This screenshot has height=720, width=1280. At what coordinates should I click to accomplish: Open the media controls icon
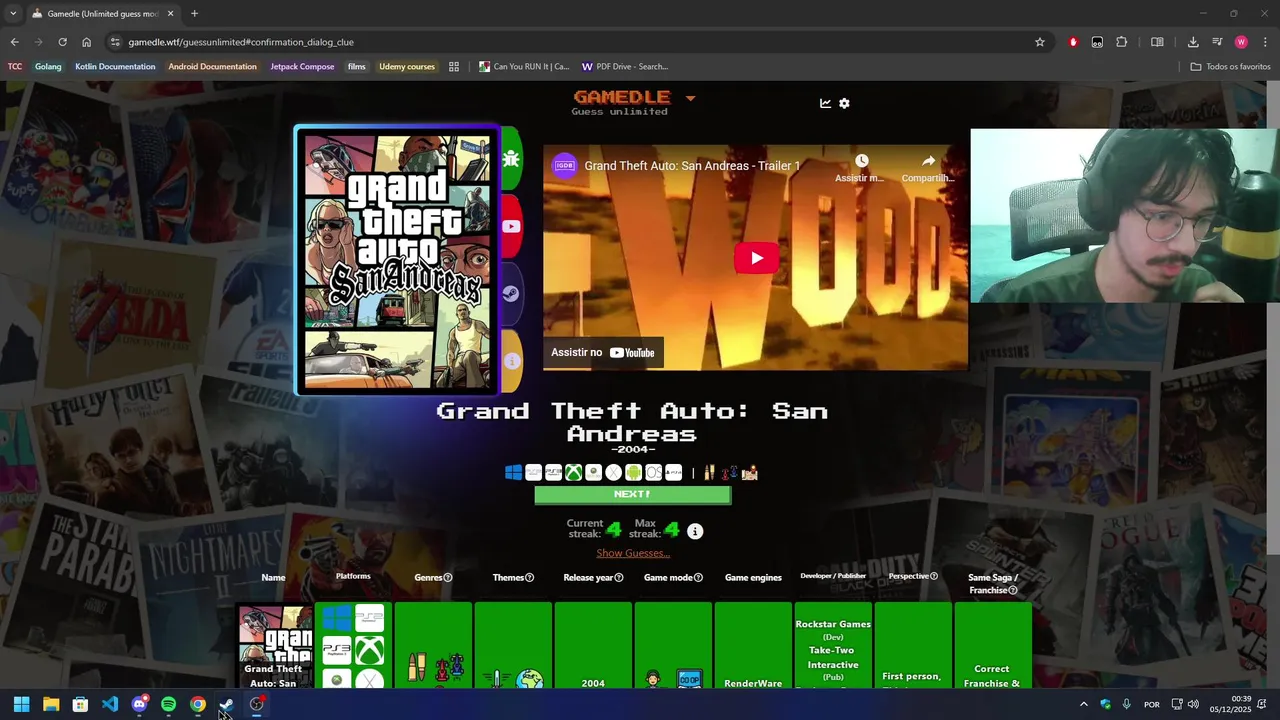click(1217, 42)
